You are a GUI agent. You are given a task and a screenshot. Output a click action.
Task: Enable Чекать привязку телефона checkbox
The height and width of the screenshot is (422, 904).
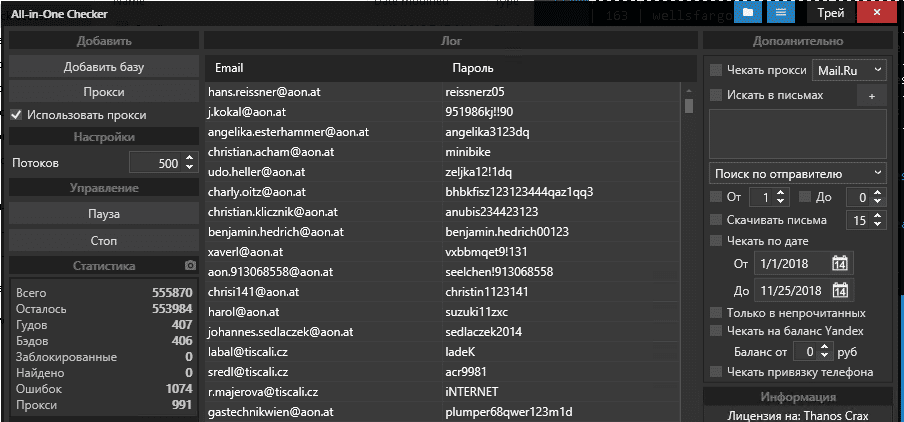coord(716,372)
